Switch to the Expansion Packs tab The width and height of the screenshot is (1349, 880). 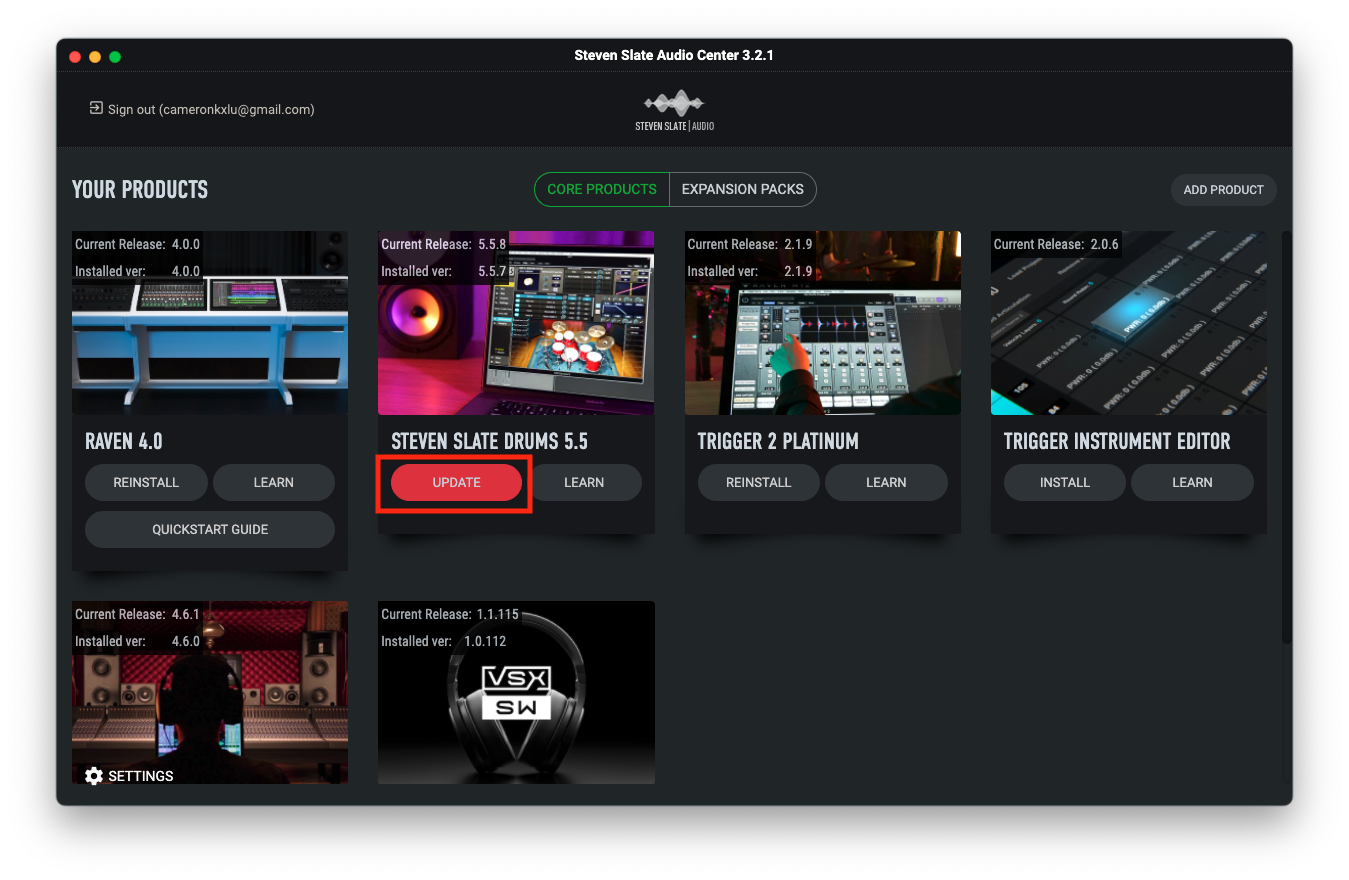(743, 189)
